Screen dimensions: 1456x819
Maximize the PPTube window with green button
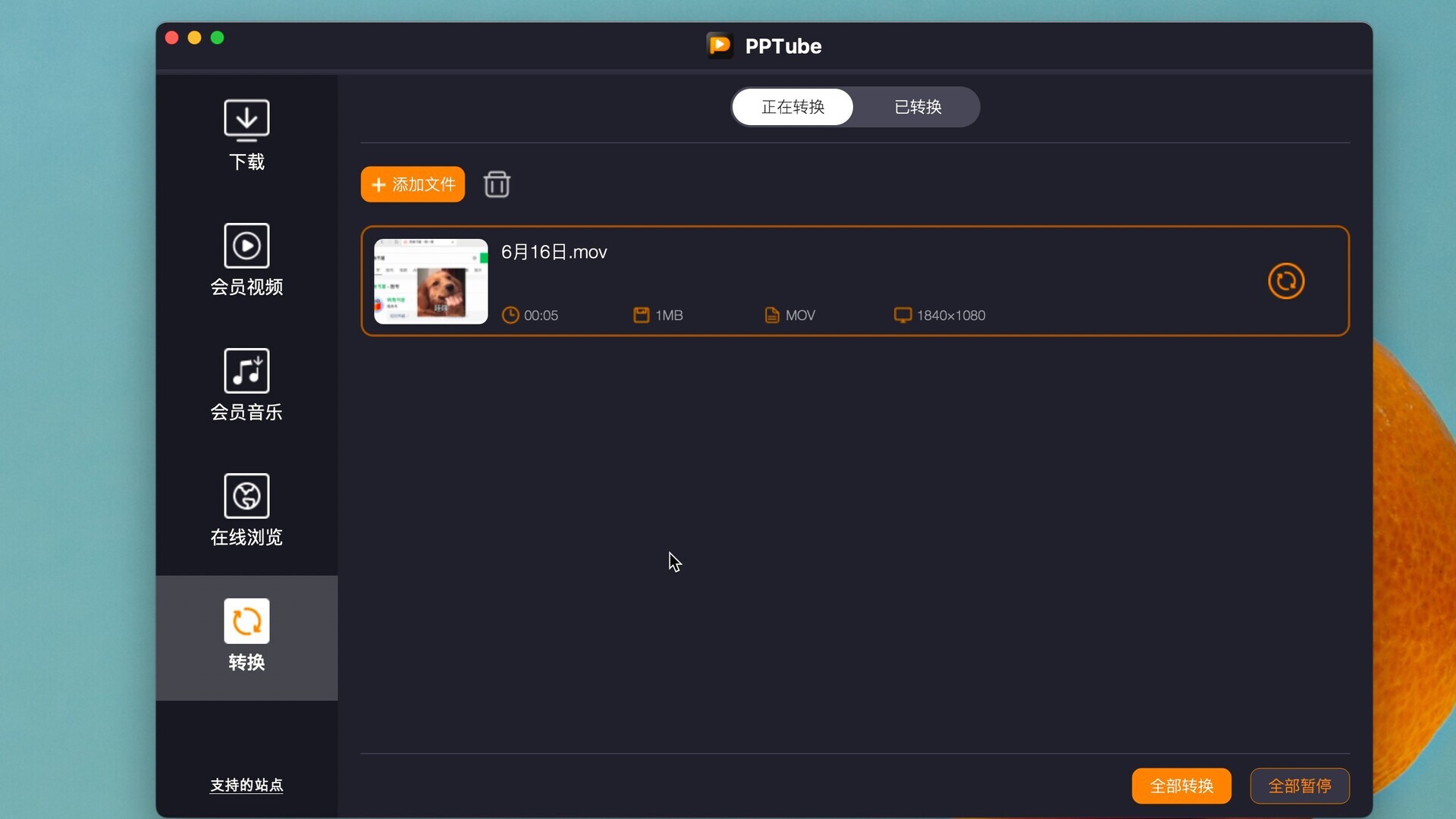tap(218, 38)
